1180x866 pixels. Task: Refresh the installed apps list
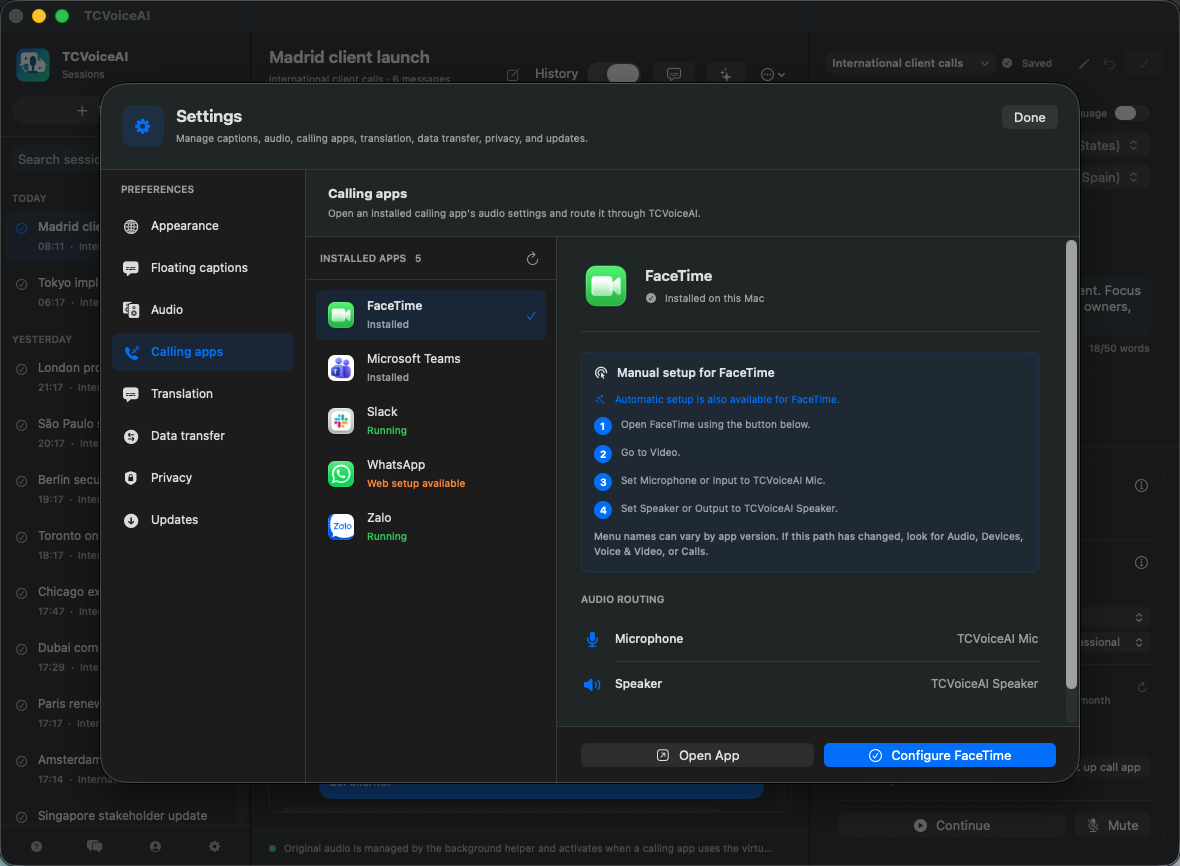pos(532,259)
